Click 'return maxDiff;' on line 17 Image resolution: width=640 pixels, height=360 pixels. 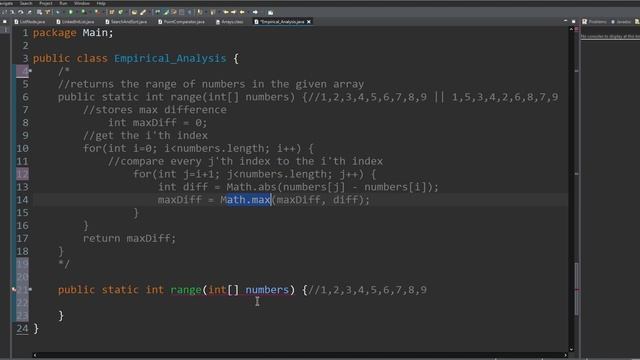pos(129,238)
